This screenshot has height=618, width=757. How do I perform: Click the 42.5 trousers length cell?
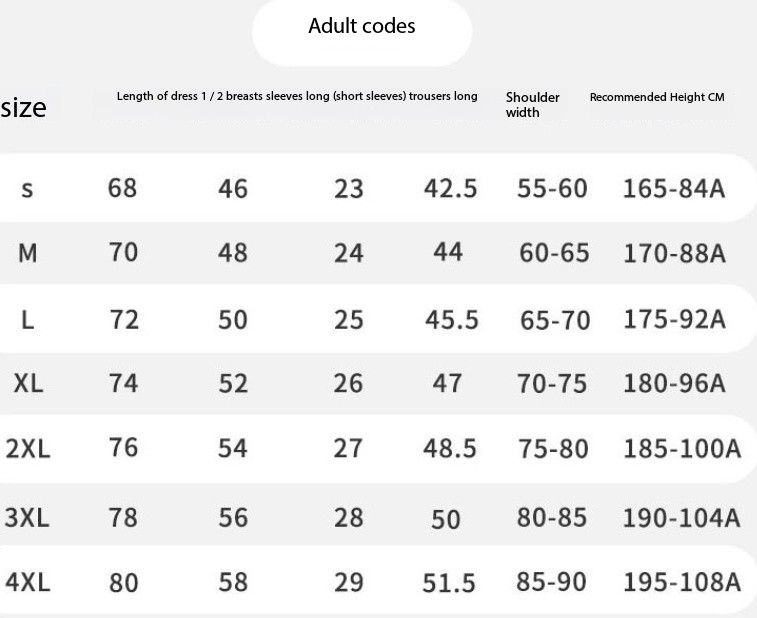(x=450, y=188)
